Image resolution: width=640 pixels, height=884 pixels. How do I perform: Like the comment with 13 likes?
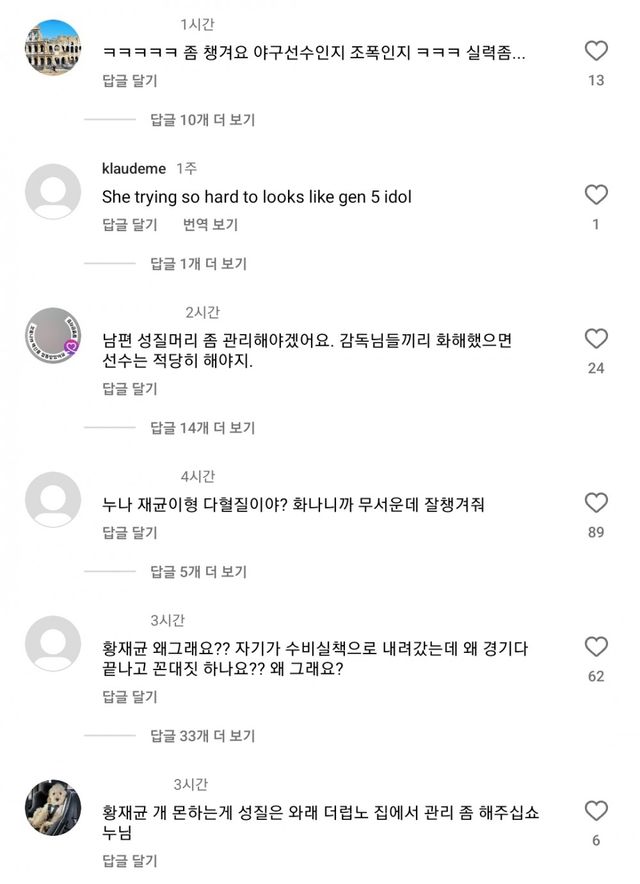pyautogui.click(x=596, y=51)
